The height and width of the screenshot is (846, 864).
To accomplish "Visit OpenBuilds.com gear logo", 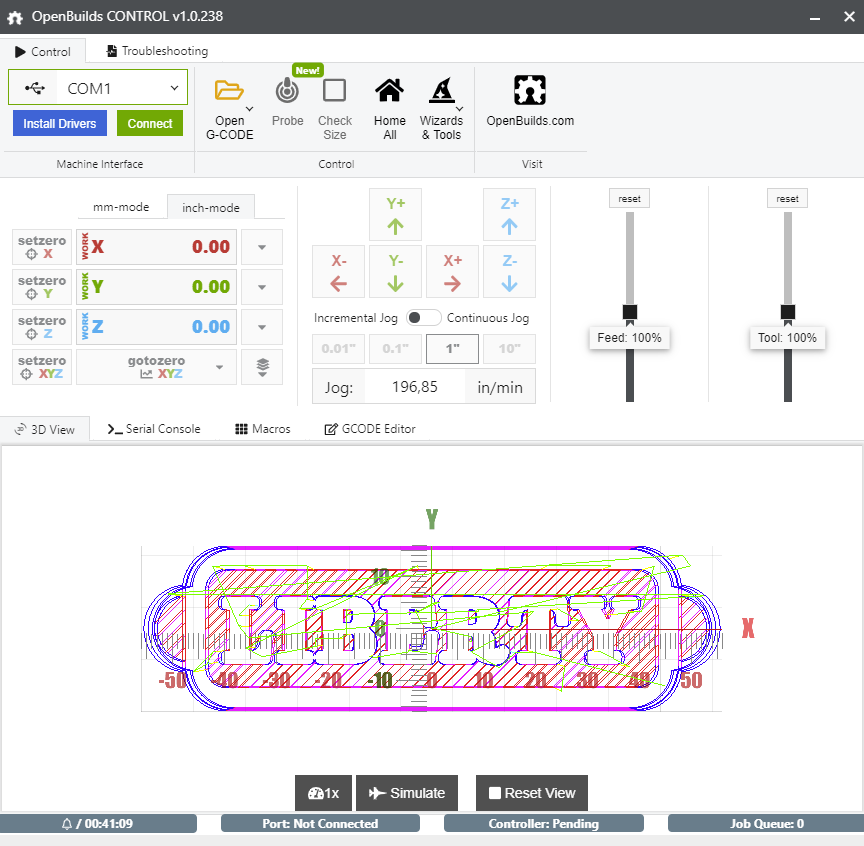I will [530, 90].
